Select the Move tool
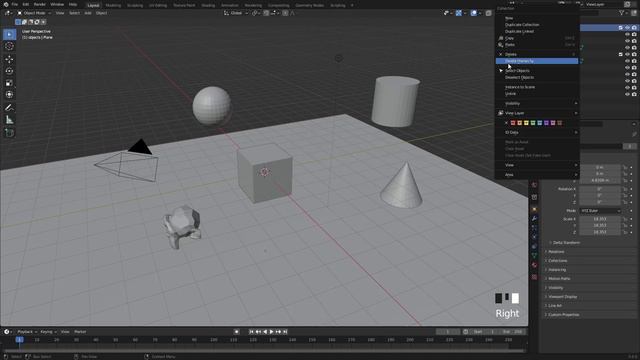This screenshot has width=640, height=360. click(9, 59)
